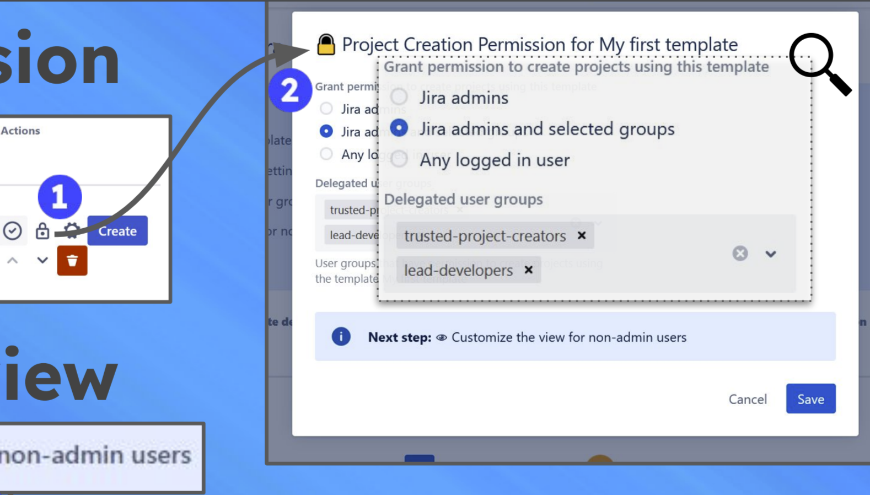Select enlarged "Any logged in user" radio
This screenshot has height=495, width=870.
[398, 159]
